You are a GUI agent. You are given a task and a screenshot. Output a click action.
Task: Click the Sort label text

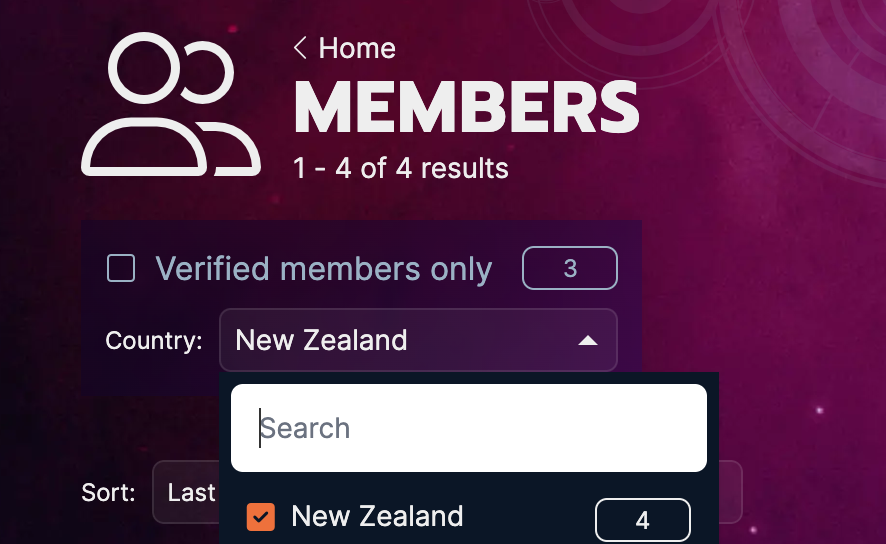[x=108, y=493]
